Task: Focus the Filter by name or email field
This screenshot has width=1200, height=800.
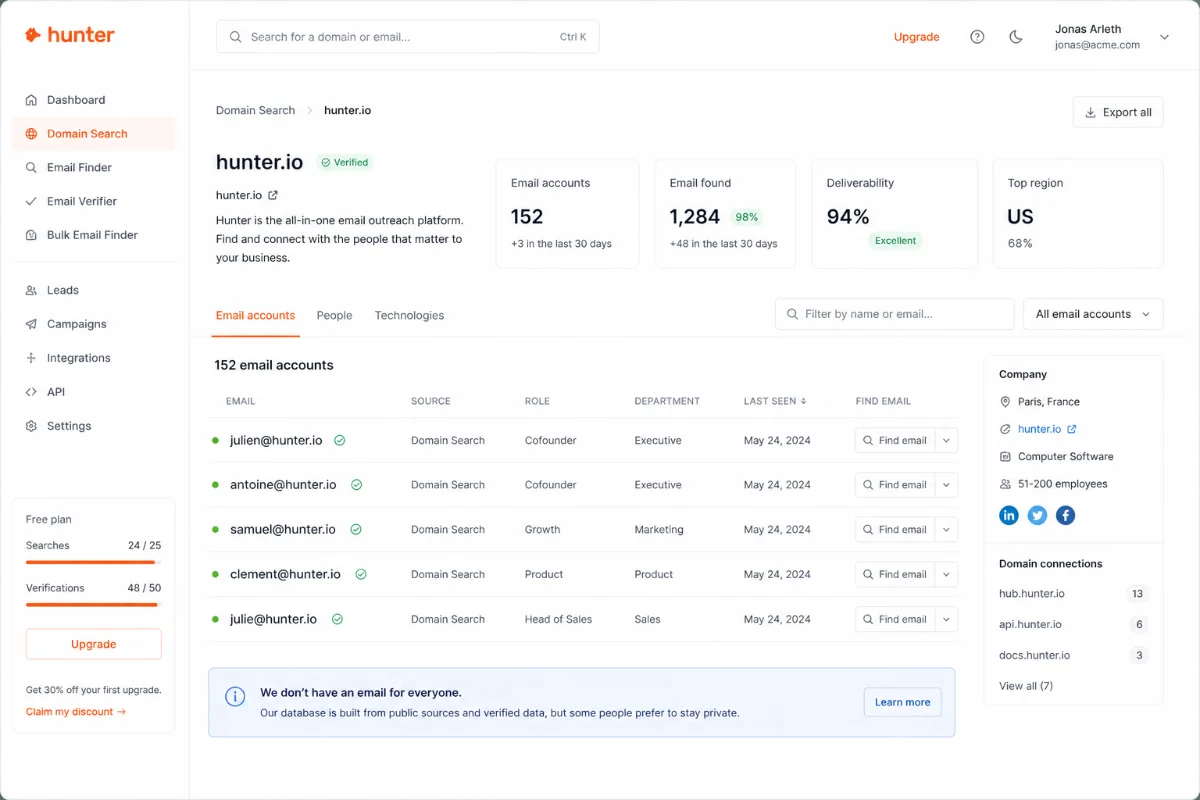Action: pos(895,314)
